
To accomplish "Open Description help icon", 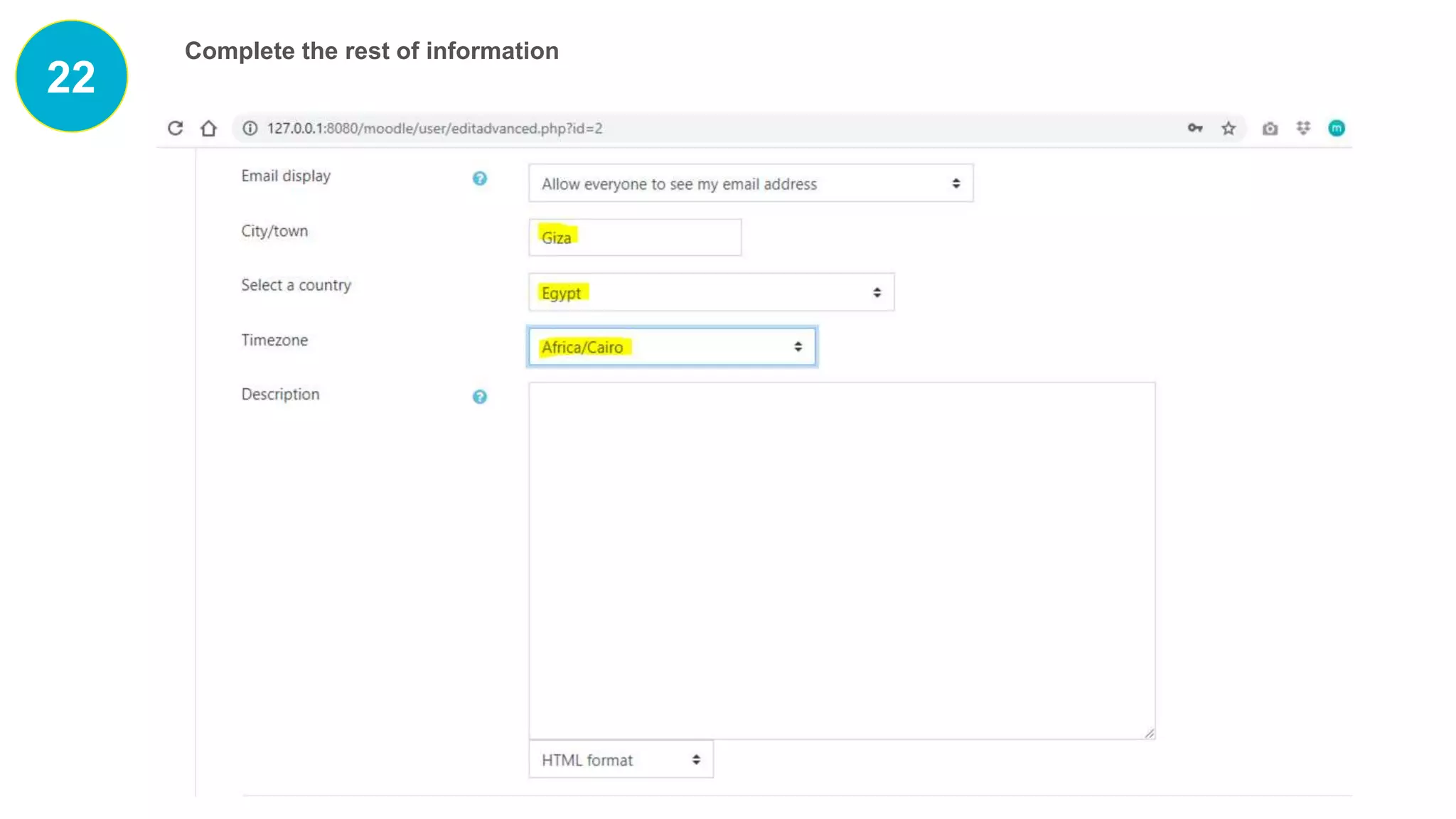I will pos(480,397).
